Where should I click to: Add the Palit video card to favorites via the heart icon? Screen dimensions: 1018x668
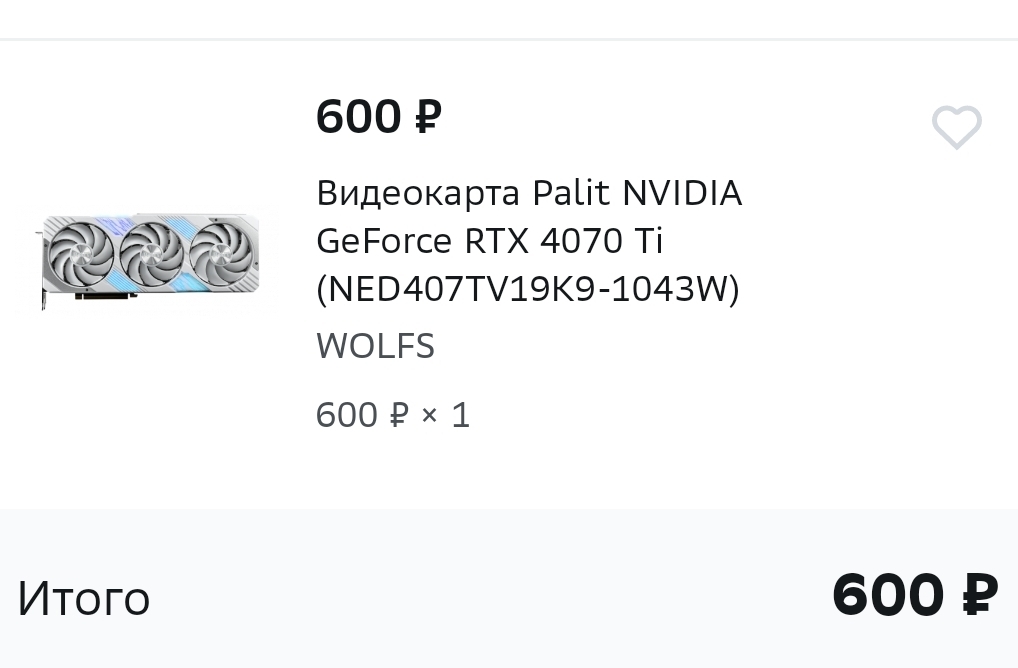[956, 127]
